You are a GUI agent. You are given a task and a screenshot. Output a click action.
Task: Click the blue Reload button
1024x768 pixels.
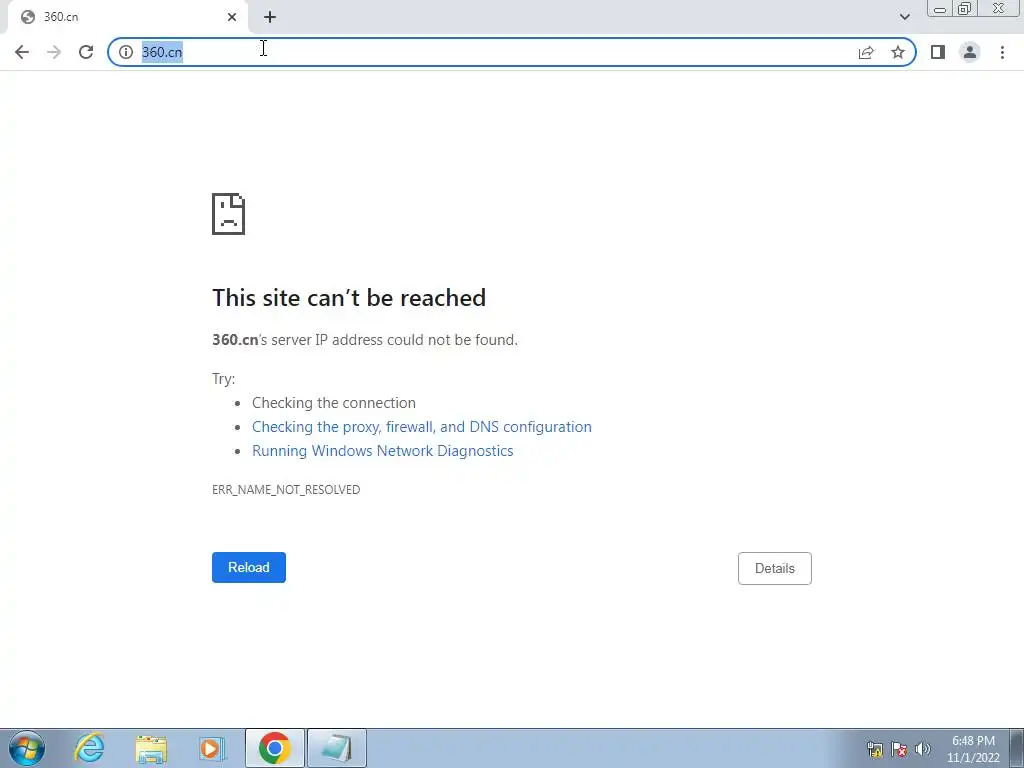(x=249, y=568)
